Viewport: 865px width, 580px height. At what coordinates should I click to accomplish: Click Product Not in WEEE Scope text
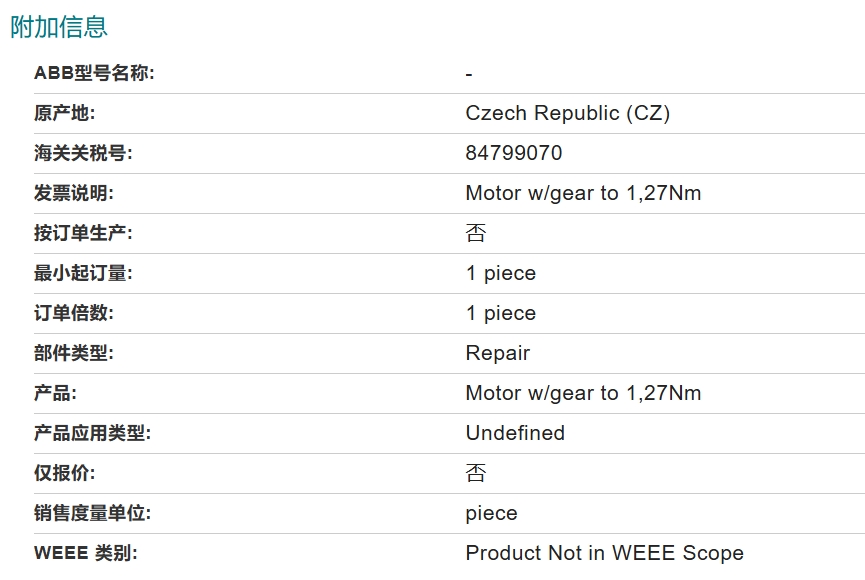click(605, 553)
